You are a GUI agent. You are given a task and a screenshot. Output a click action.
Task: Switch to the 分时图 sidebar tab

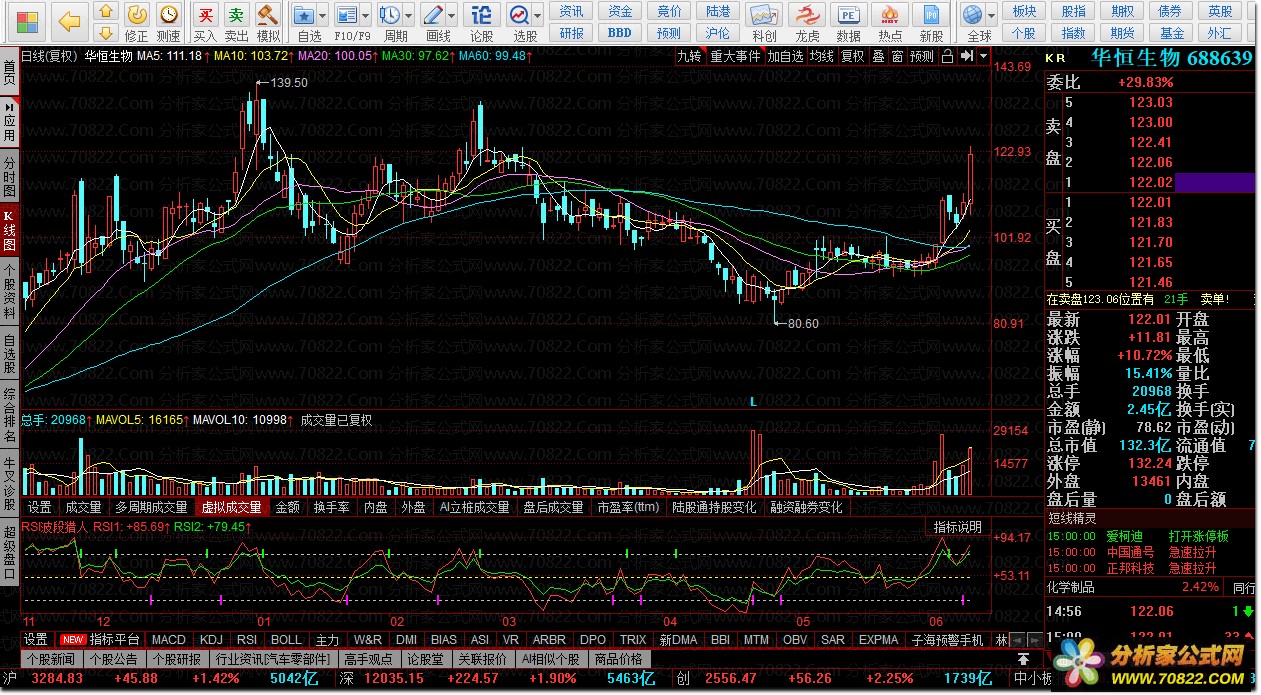click(x=9, y=176)
